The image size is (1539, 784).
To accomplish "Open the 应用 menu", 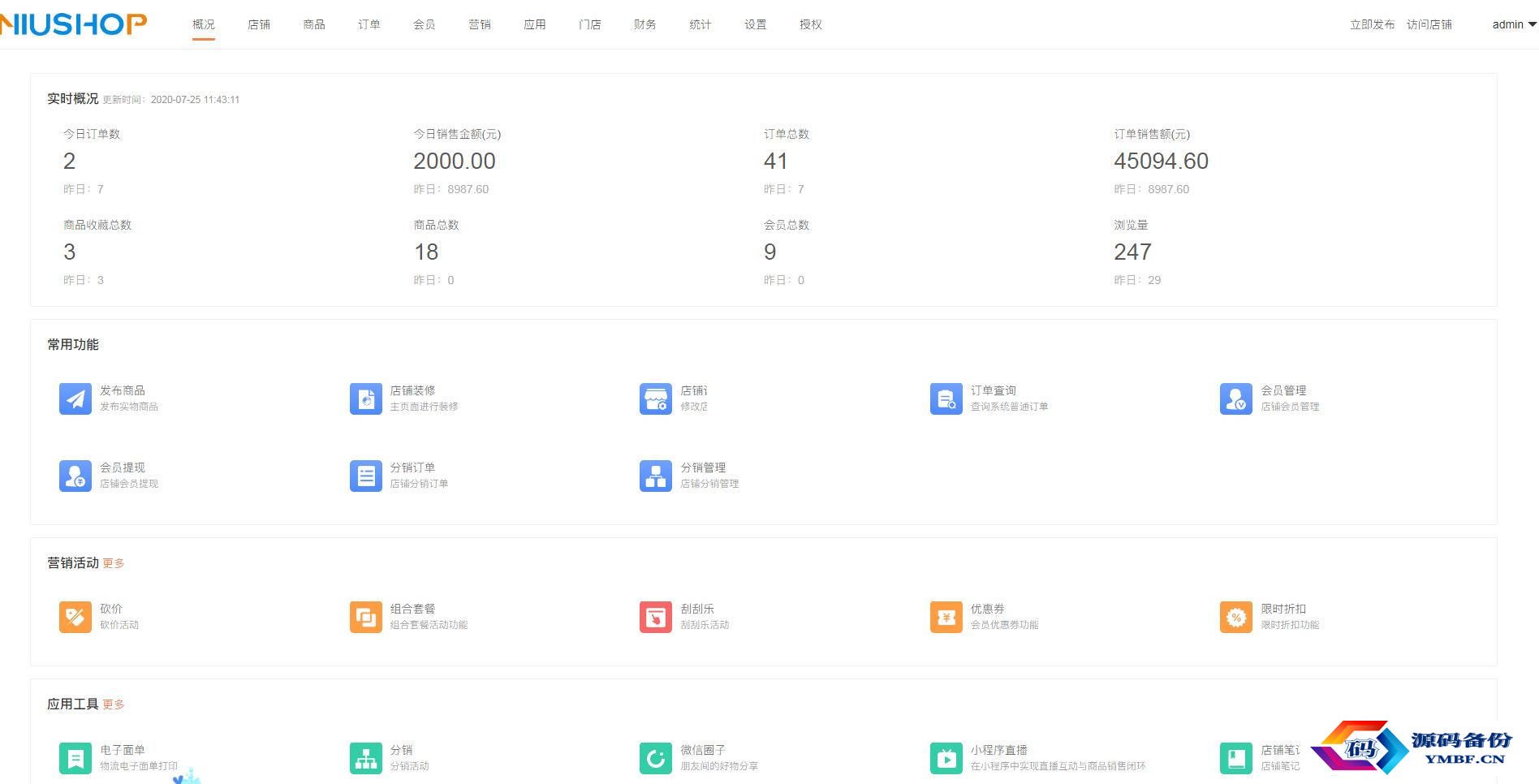I will (x=535, y=24).
